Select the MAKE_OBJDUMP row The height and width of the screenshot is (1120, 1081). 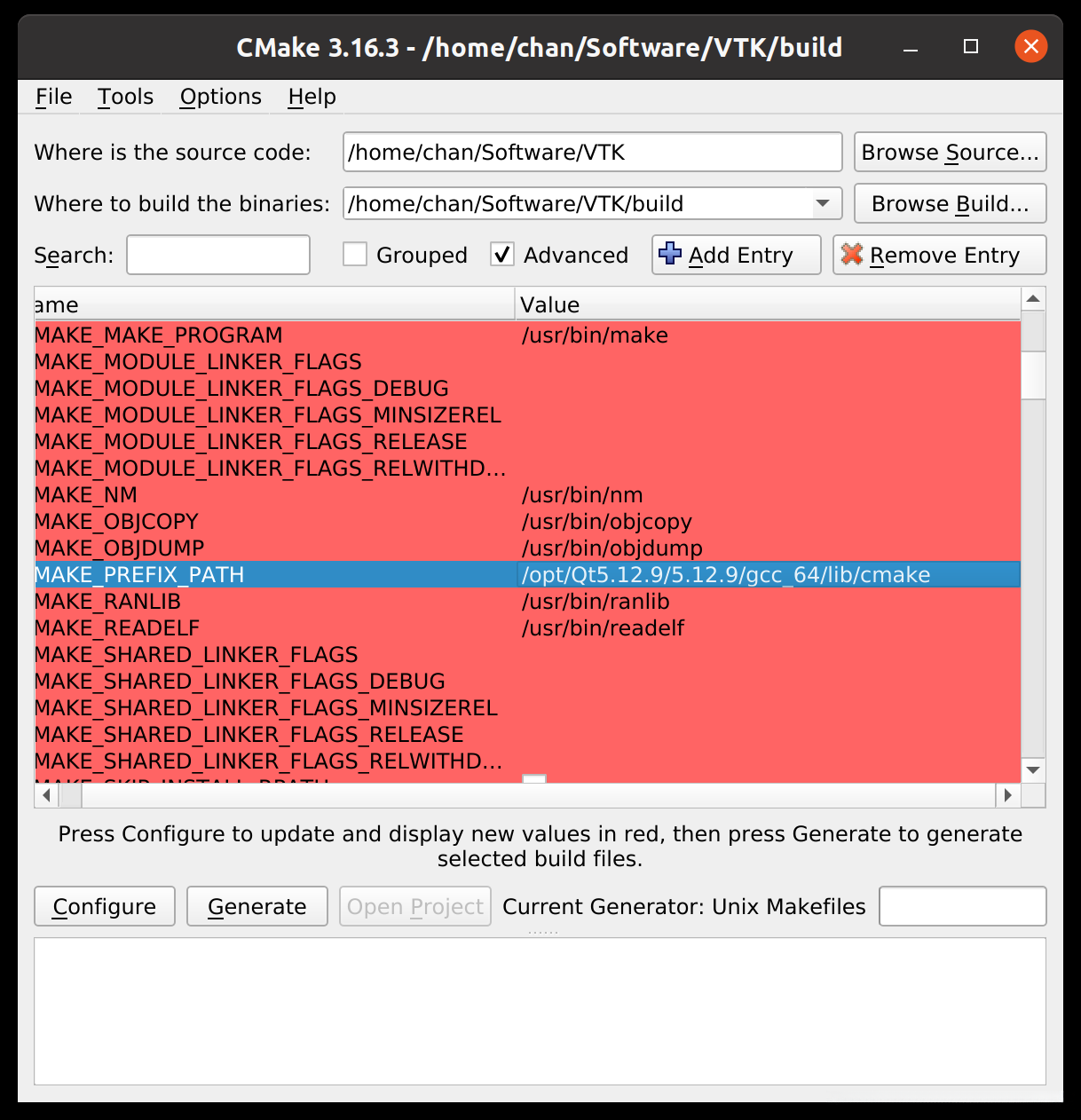(x=527, y=548)
